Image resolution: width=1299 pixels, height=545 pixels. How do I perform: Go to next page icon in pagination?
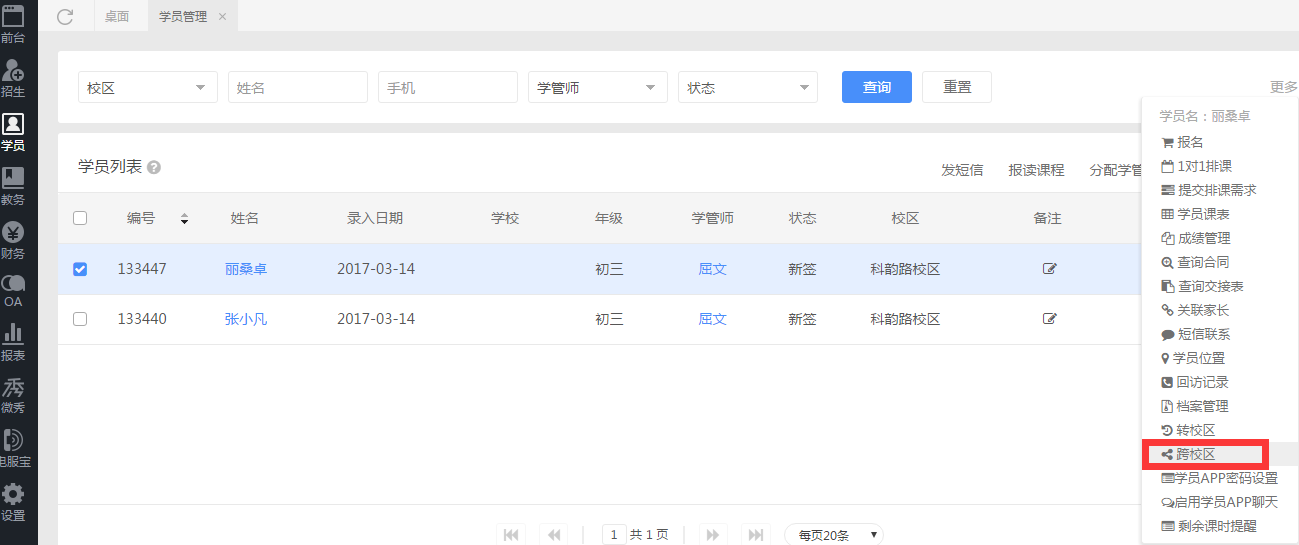pyautogui.click(x=713, y=535)
